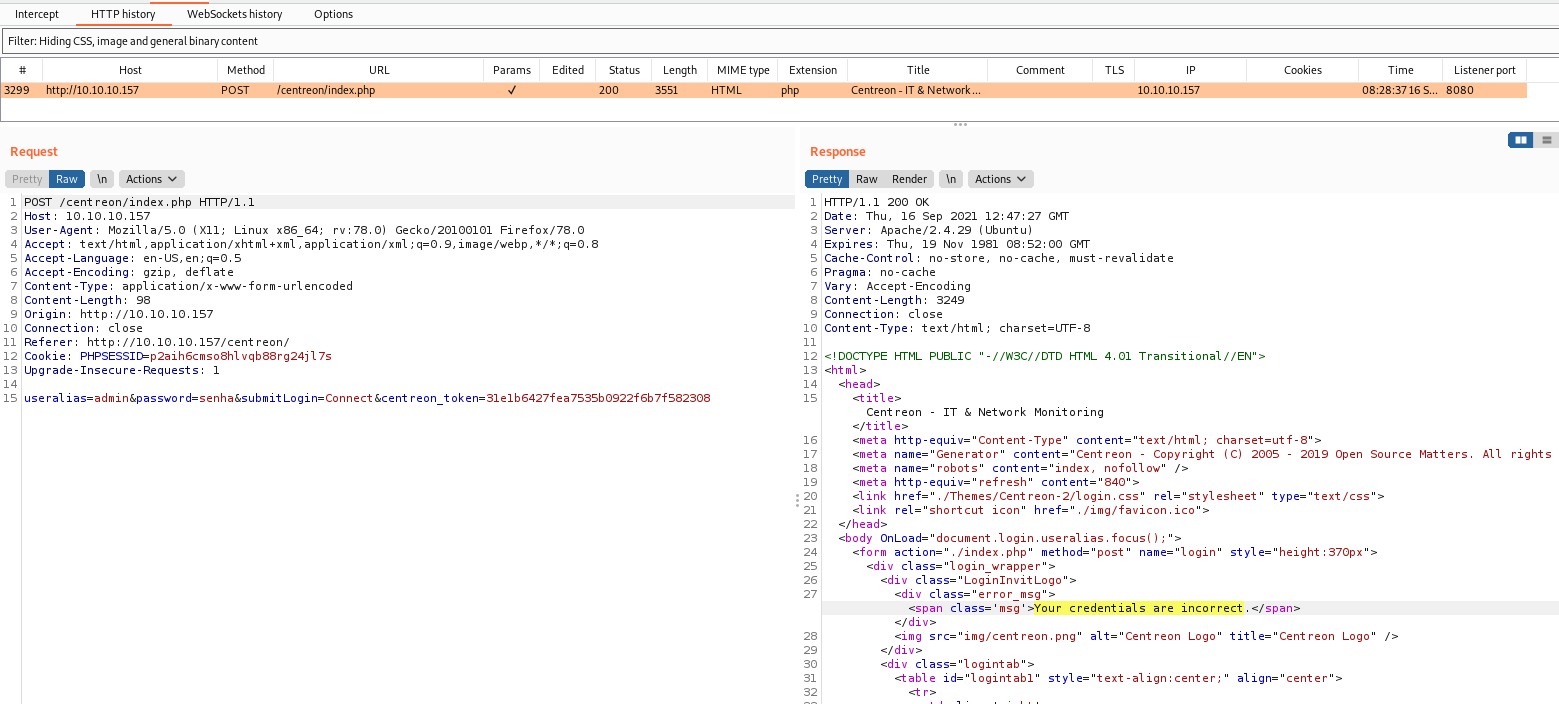Sort history by the # column
The height and width of the screenshot is (704, 1559).
click(x=22, y=70)
